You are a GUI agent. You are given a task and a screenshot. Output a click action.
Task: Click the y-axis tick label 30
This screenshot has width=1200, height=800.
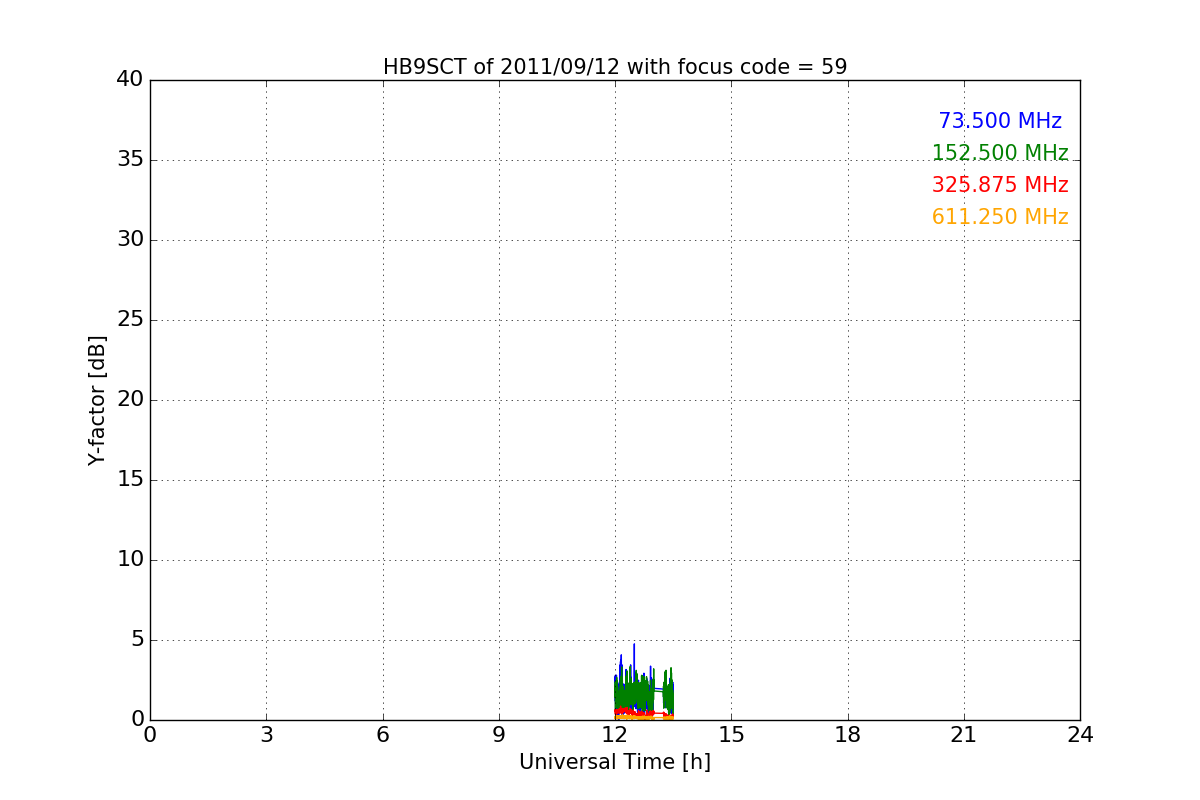[130, 240]
